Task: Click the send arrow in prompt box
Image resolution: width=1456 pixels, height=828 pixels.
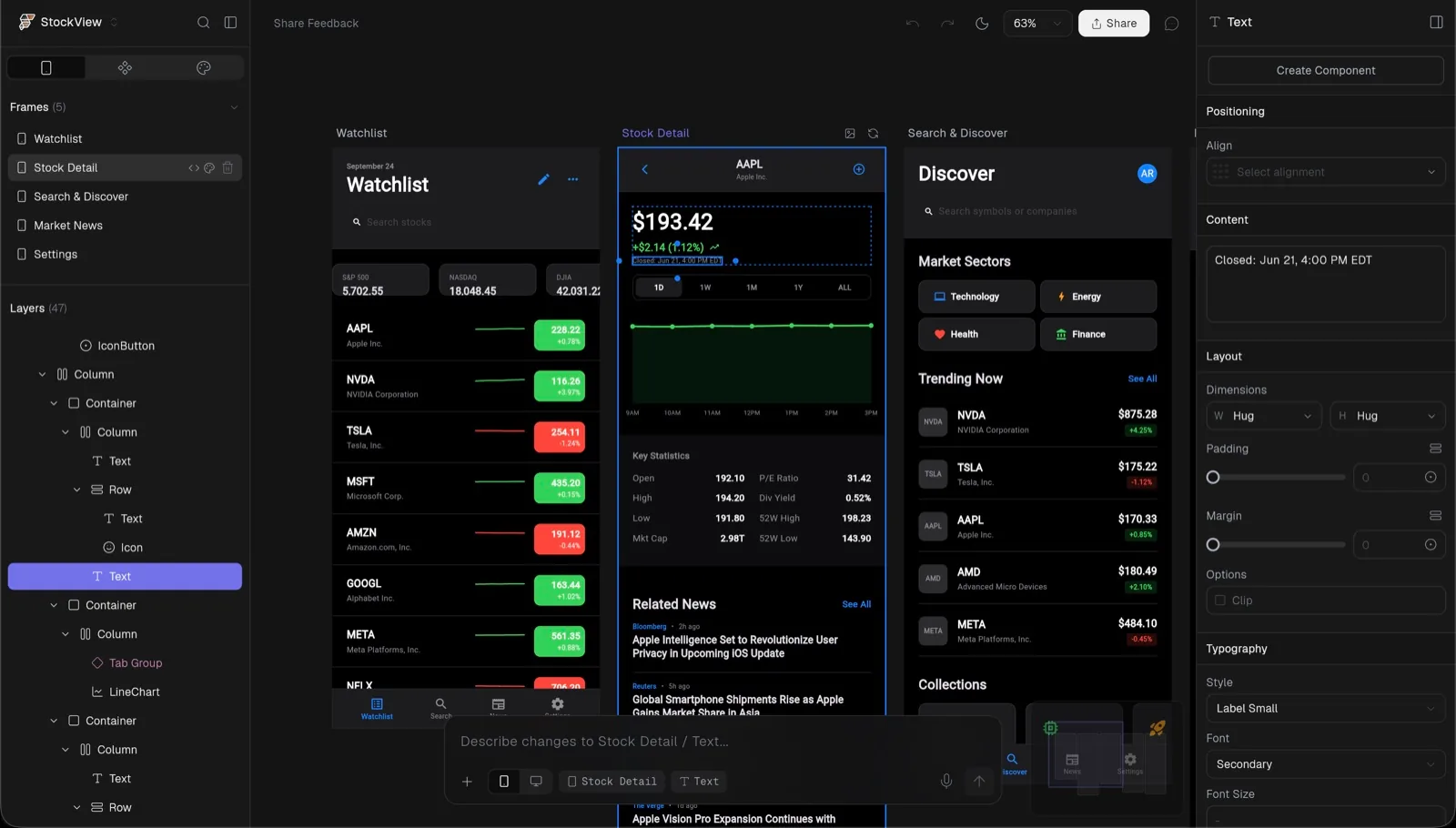Action: [979, 781]
